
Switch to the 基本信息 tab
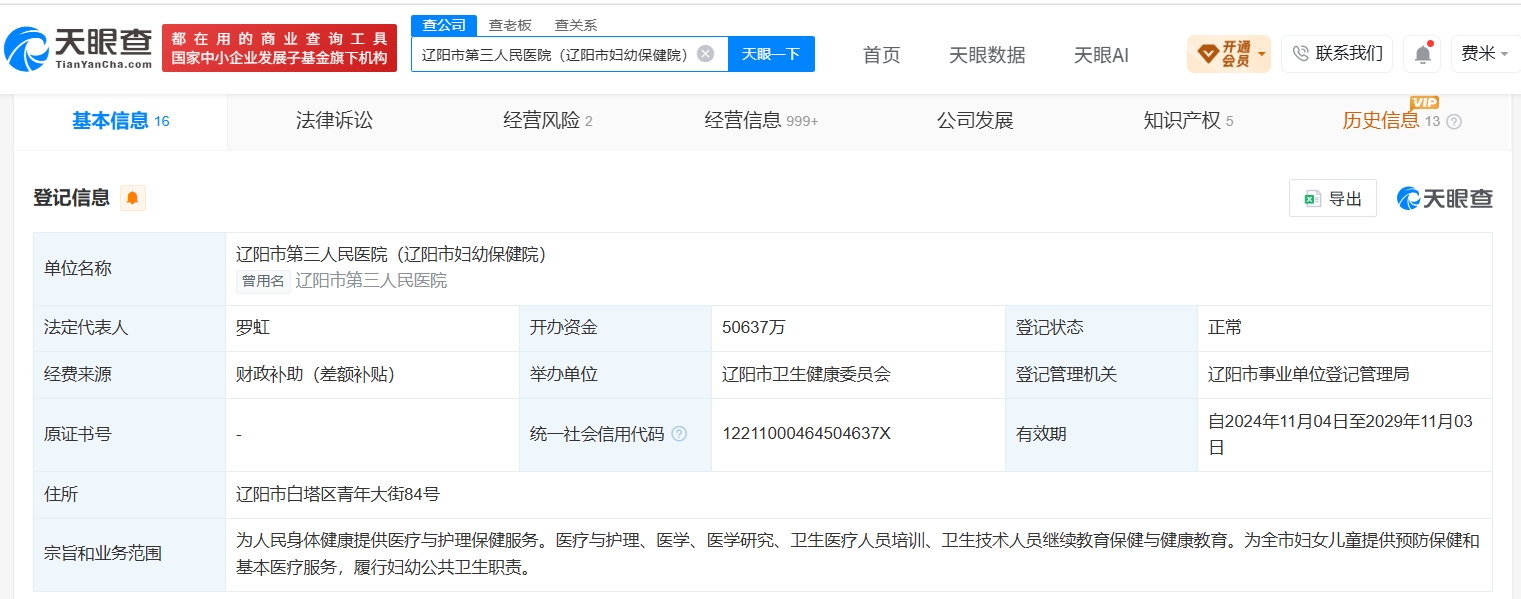[120, 121]
